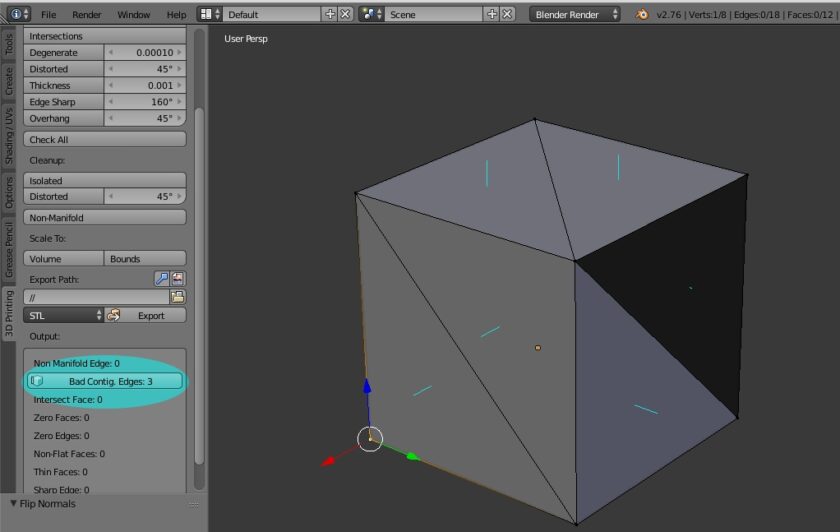Open the Blender Render engine dropdown

[575, 15]
